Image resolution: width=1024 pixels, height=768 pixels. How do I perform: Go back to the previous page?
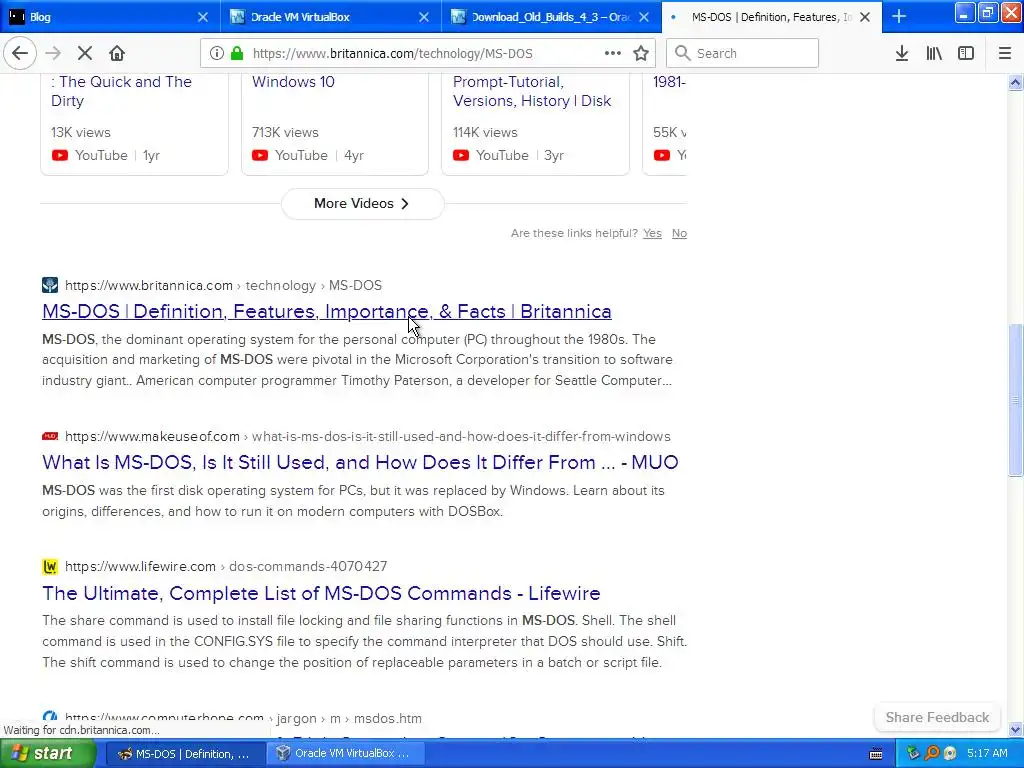20,54
